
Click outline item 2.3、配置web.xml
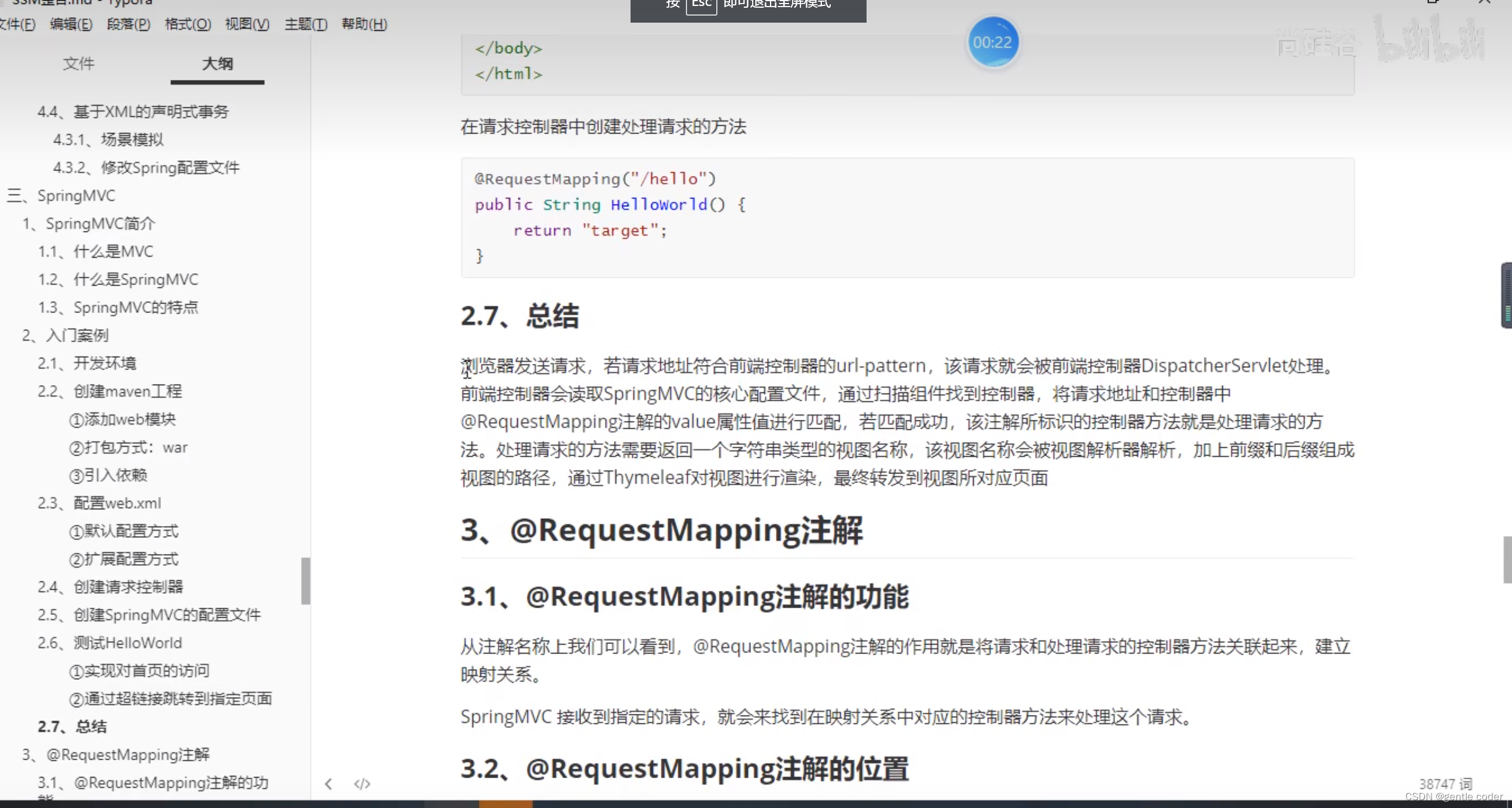99,503
